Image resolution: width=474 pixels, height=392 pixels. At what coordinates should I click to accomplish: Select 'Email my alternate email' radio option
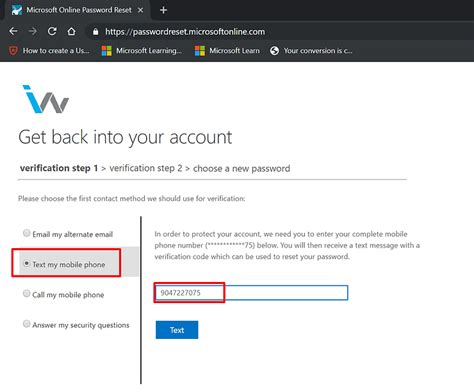tap(27, 233)
